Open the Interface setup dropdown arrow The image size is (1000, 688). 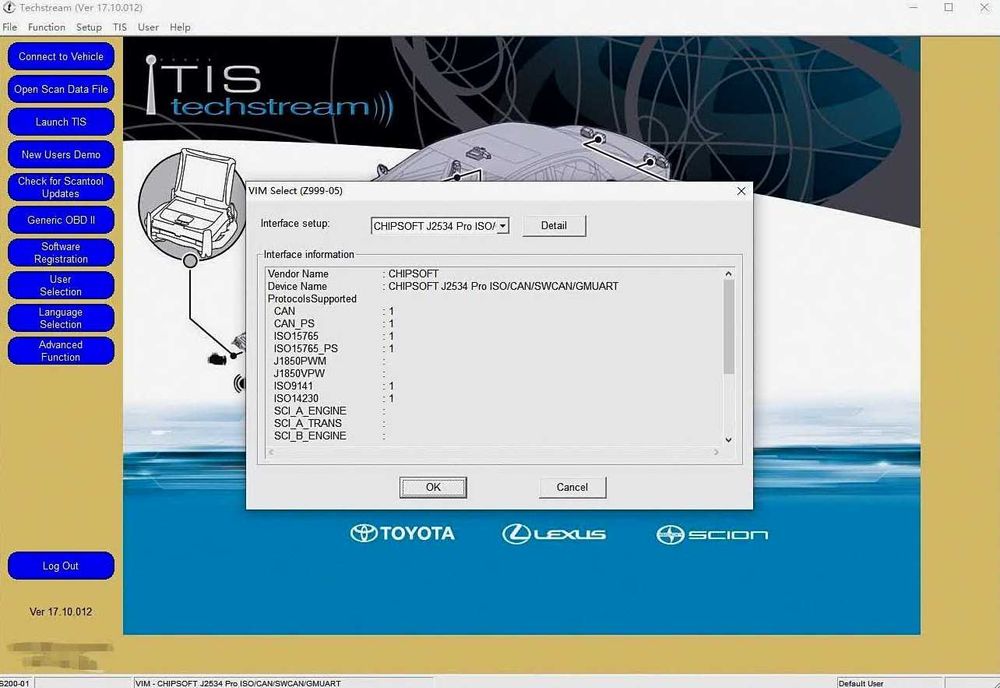point(503,226)
